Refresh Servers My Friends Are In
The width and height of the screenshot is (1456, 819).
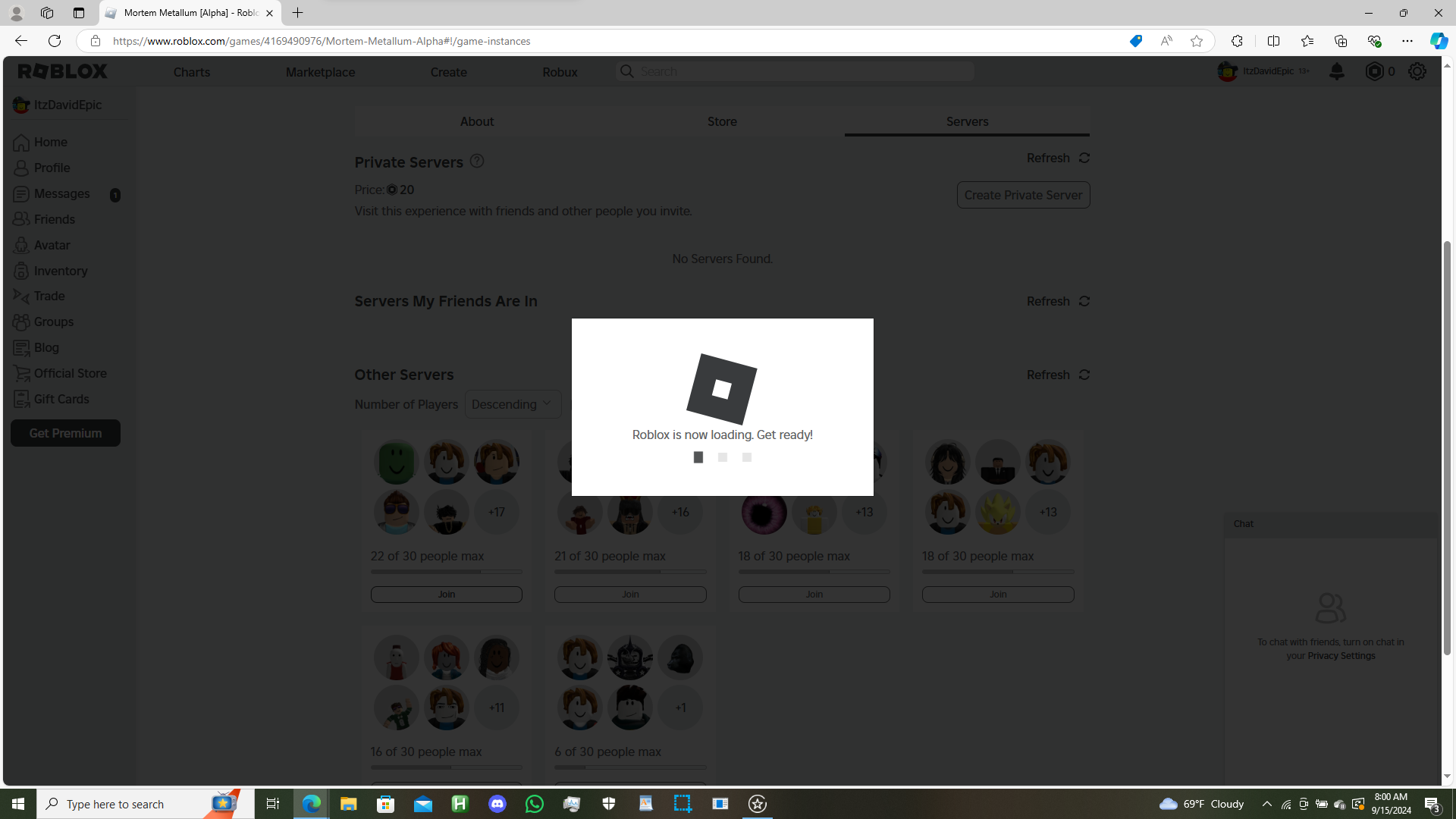point(1058,301)
